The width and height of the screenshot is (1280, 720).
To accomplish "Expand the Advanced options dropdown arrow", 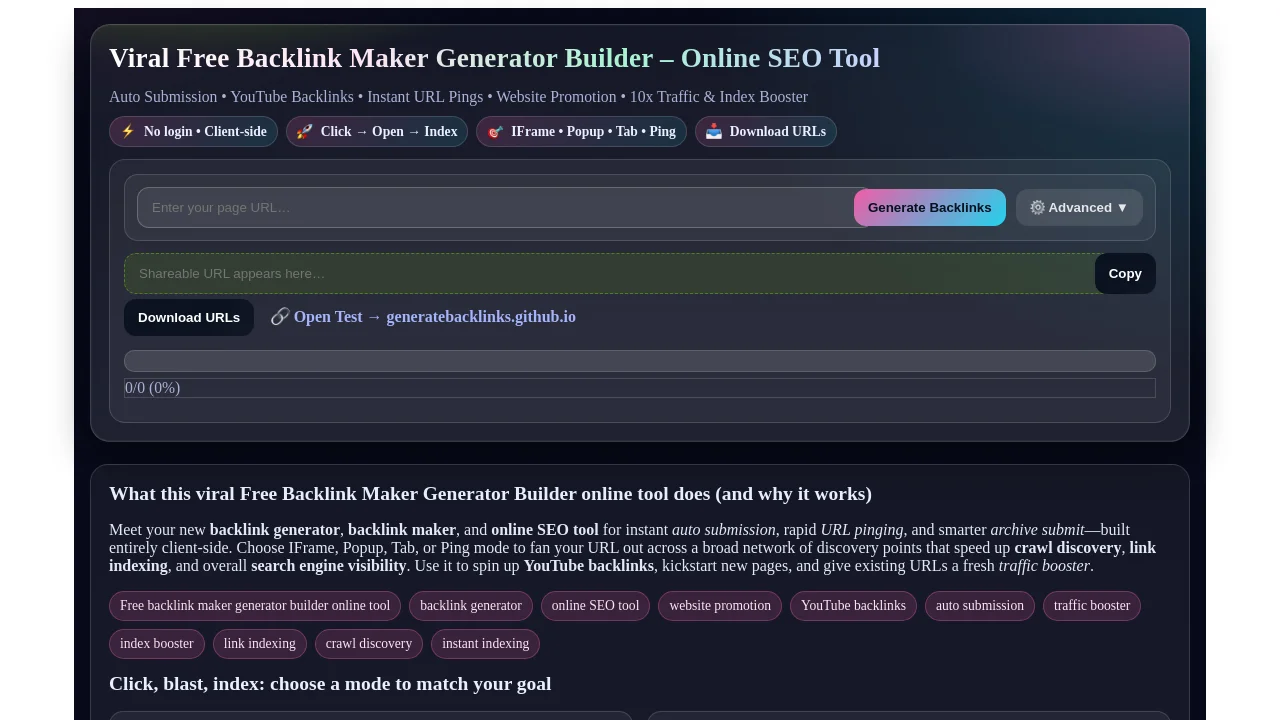I will [x=1122, y=207].
